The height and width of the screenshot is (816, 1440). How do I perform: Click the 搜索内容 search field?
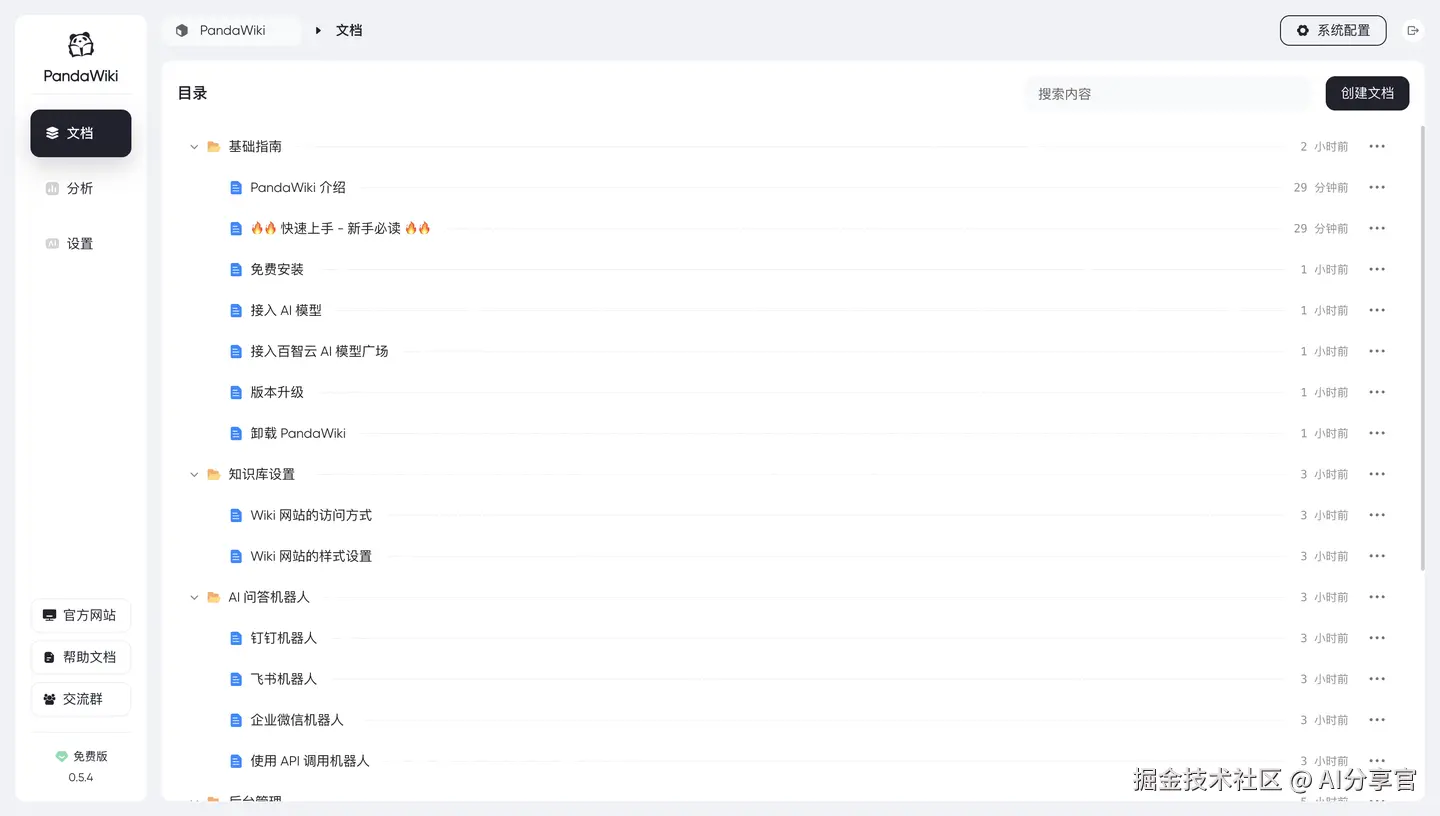click(x=1167, y=94)
